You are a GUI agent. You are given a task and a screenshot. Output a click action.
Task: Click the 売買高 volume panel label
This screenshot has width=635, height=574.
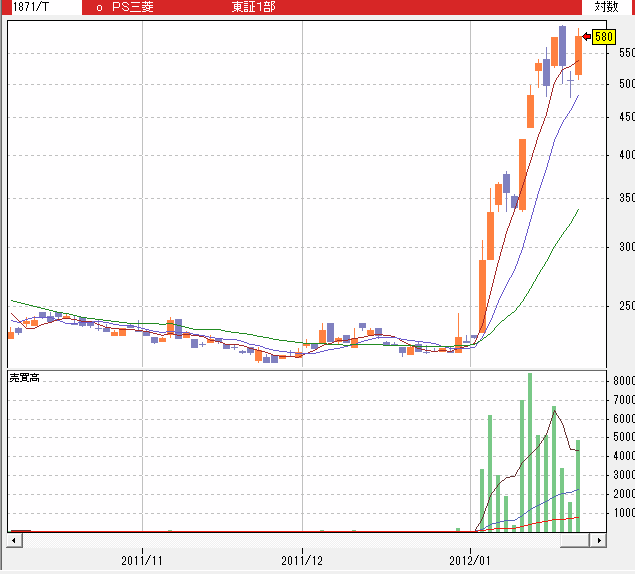tap(24, 378)
